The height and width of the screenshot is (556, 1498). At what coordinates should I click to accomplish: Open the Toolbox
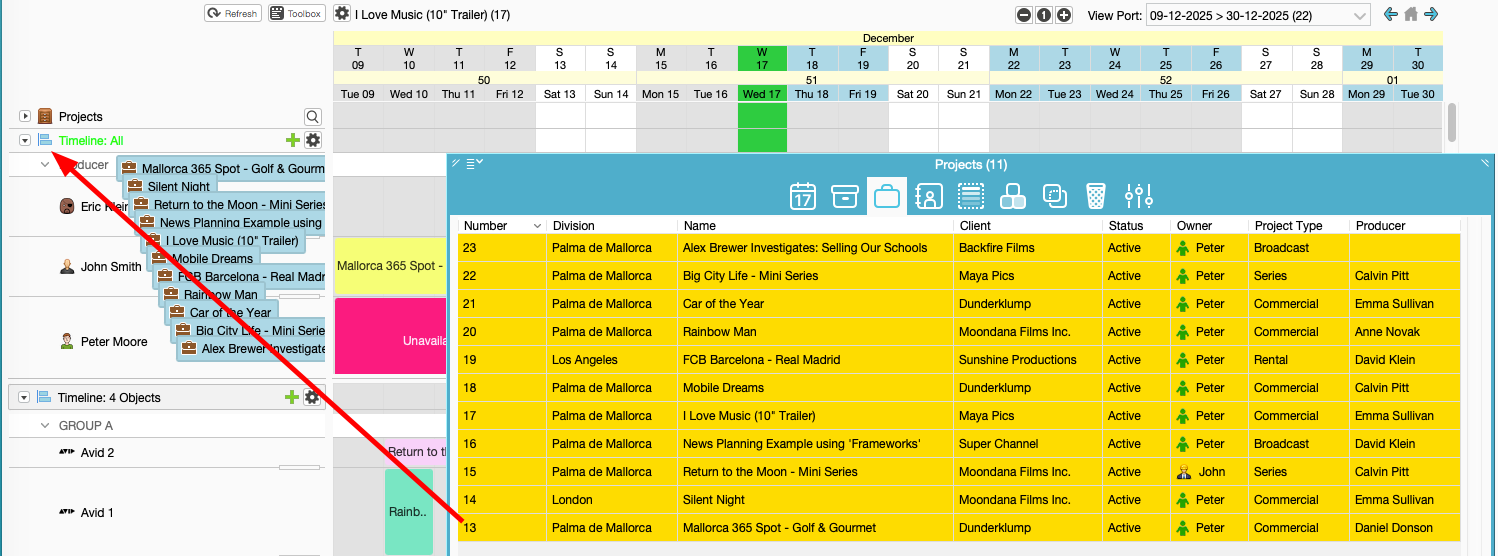coord(296,14)
